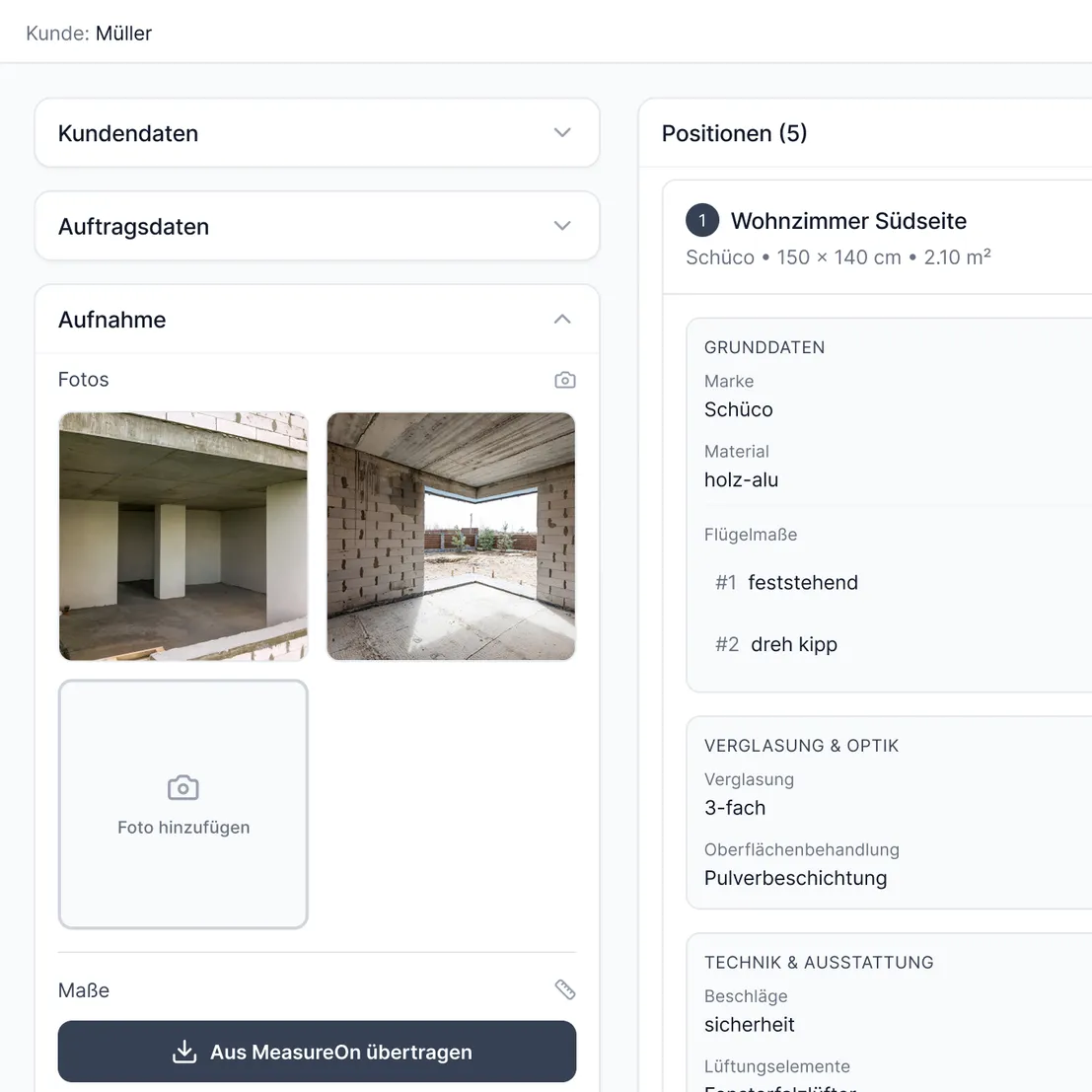
Task: Click the Marke value Schüco
Action: [738, 409]
